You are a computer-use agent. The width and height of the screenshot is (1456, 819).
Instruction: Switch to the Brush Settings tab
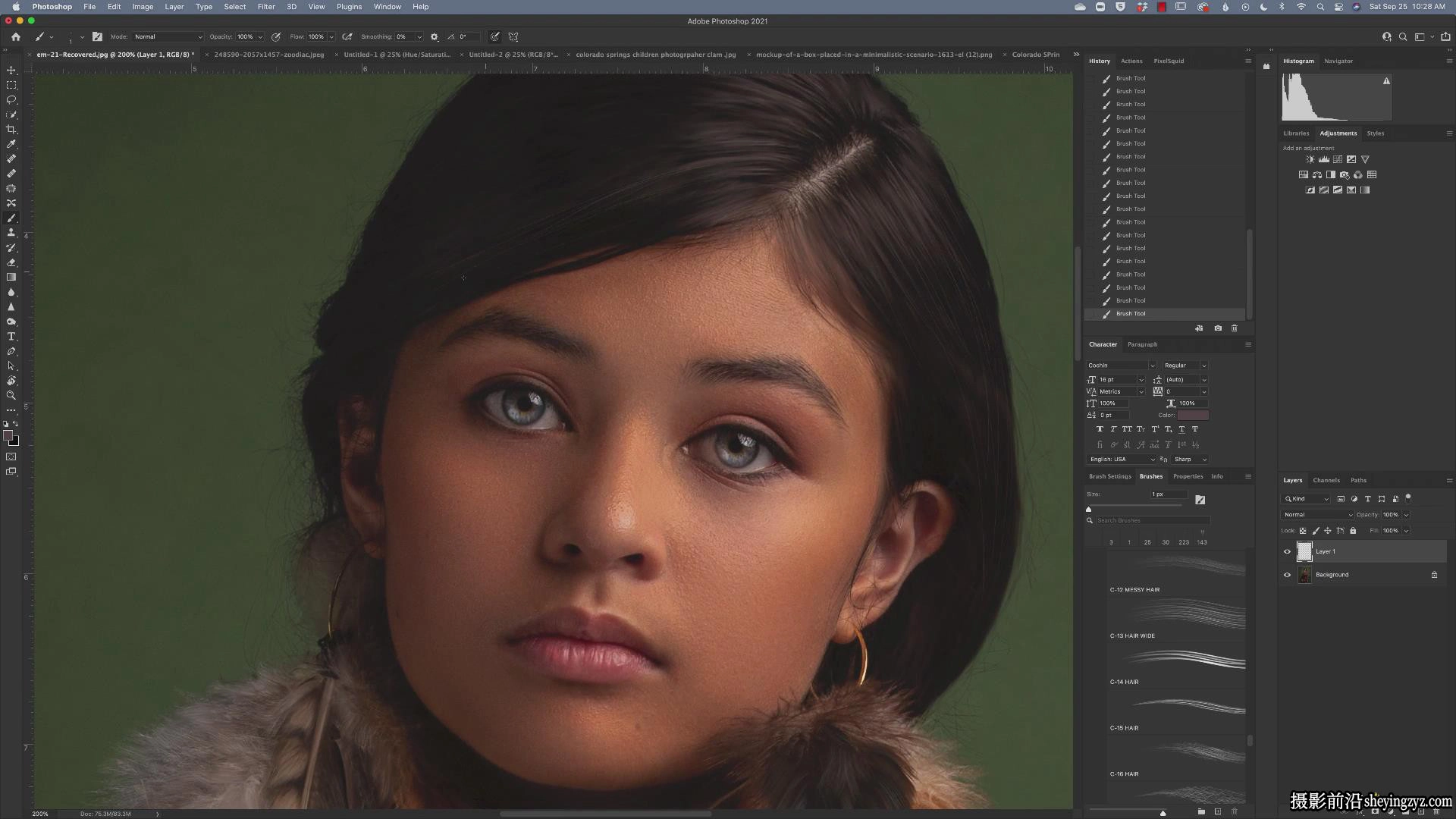point(1110,476)
